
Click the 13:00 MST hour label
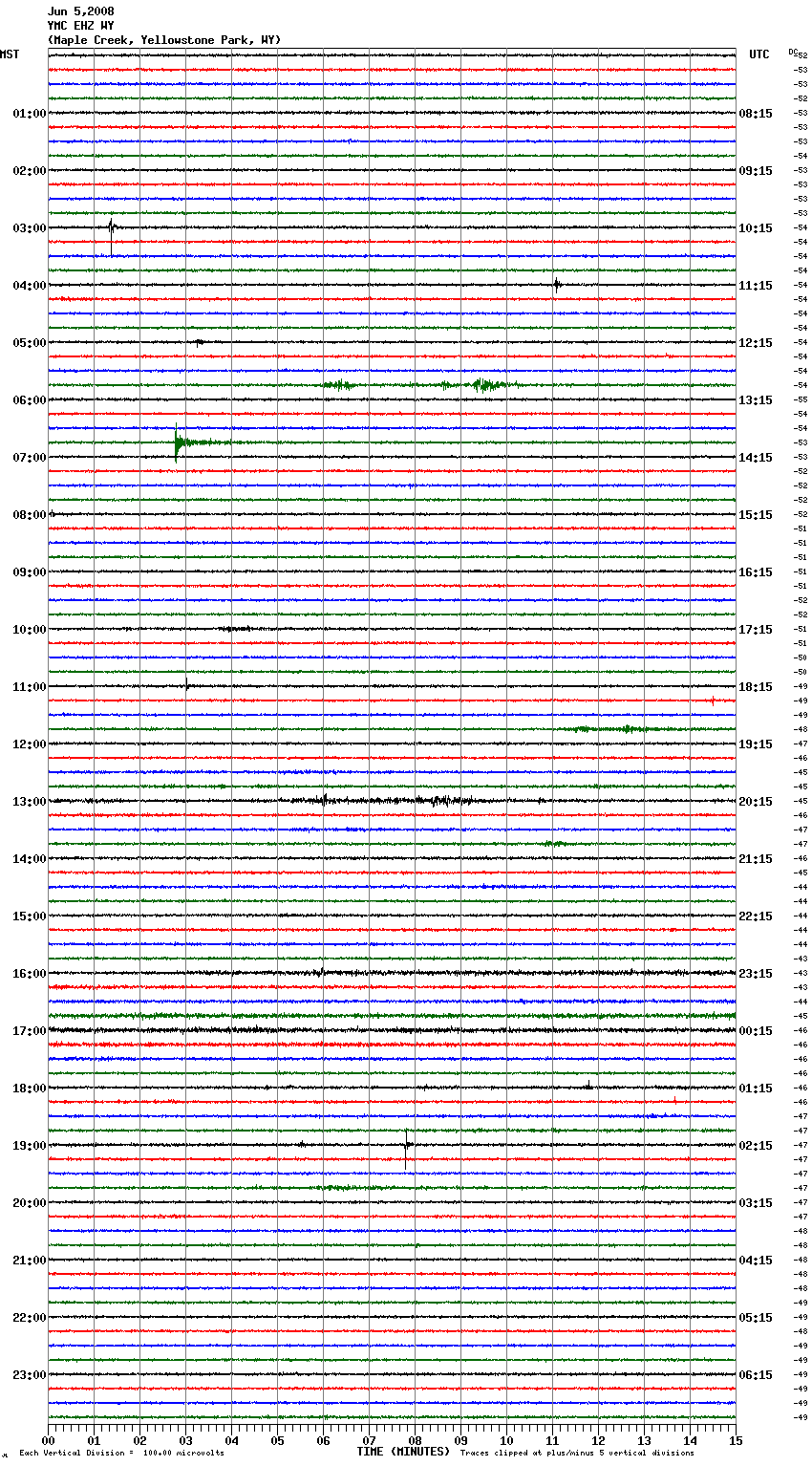tap(30, 802)
